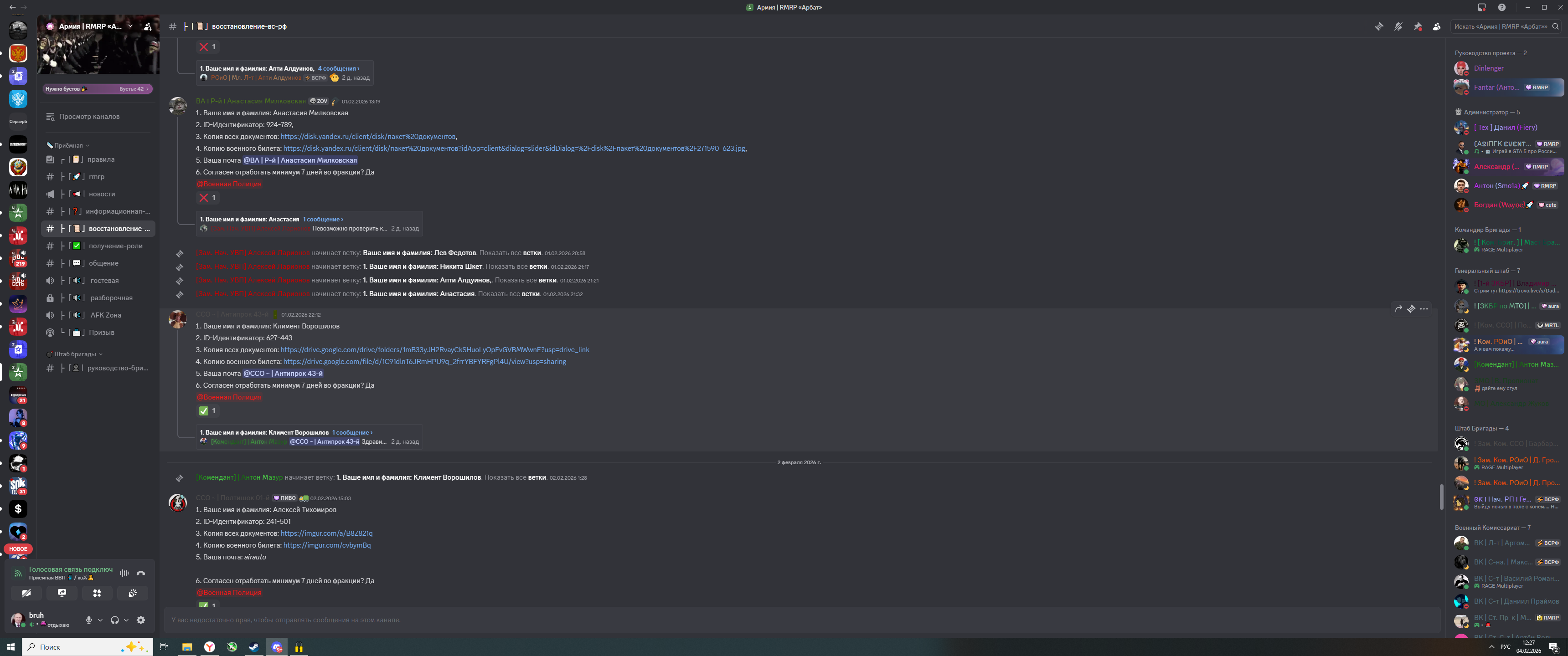Viewport: 1568px width, 656px height.
Task: Open the microphone input options arrow
Action: [100, 620]
